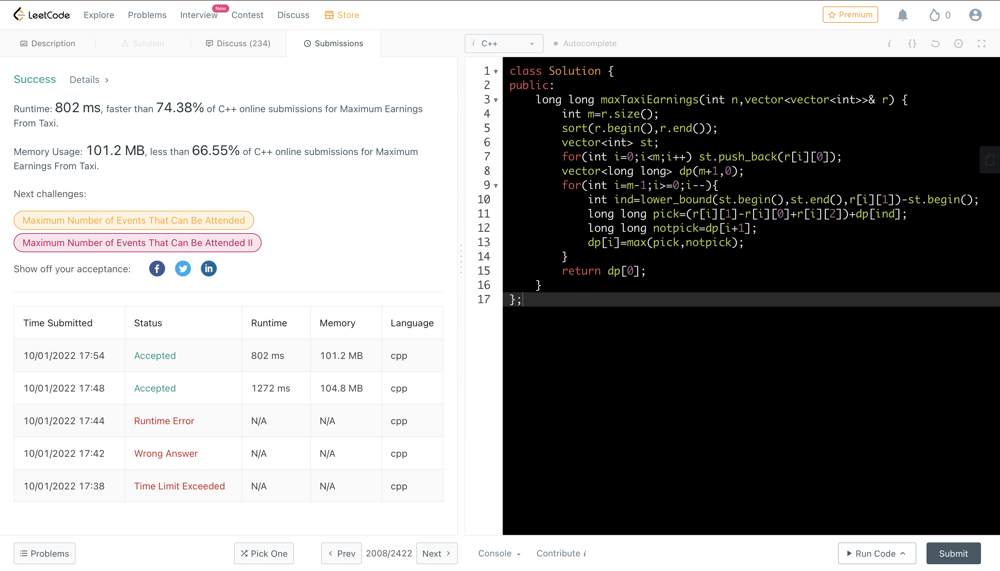The image size is (1000, 571).
Task: Click the Premium button
Action: (x=850, y=15)
